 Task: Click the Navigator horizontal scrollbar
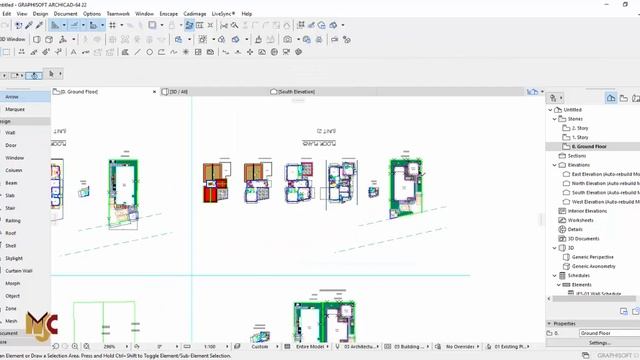[593, 299]
